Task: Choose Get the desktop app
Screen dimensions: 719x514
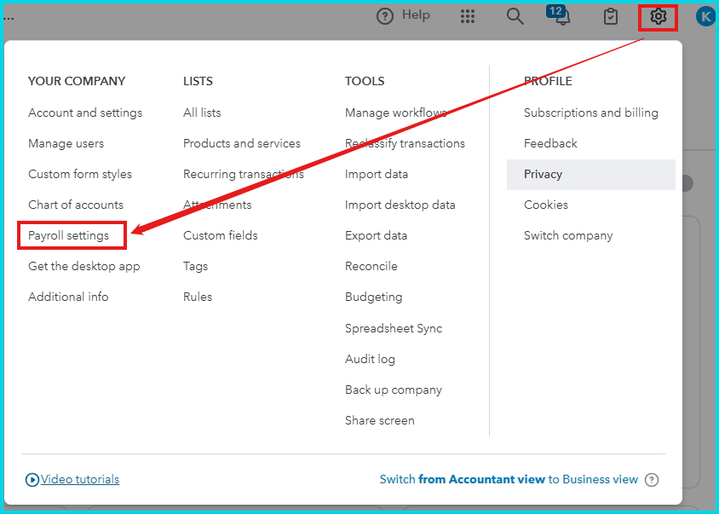Action: tap(84, 266)
